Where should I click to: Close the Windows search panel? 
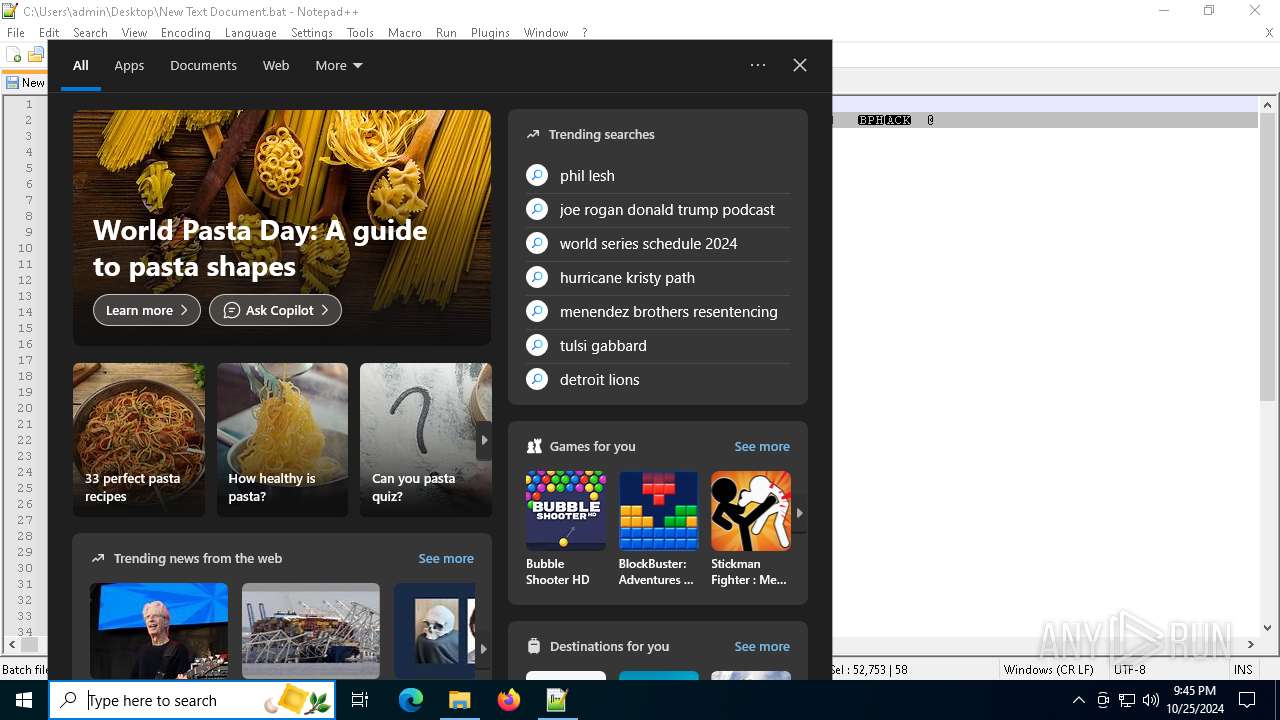800,65
